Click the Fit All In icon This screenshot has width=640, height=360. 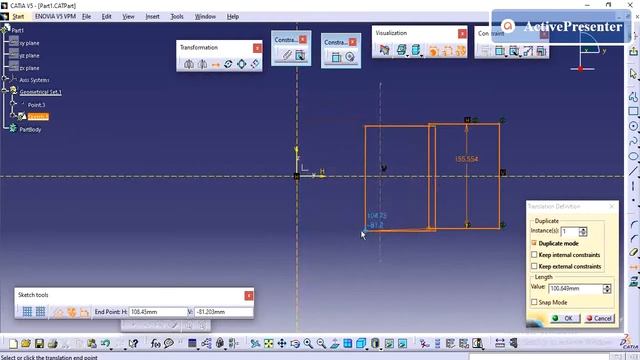268,344
